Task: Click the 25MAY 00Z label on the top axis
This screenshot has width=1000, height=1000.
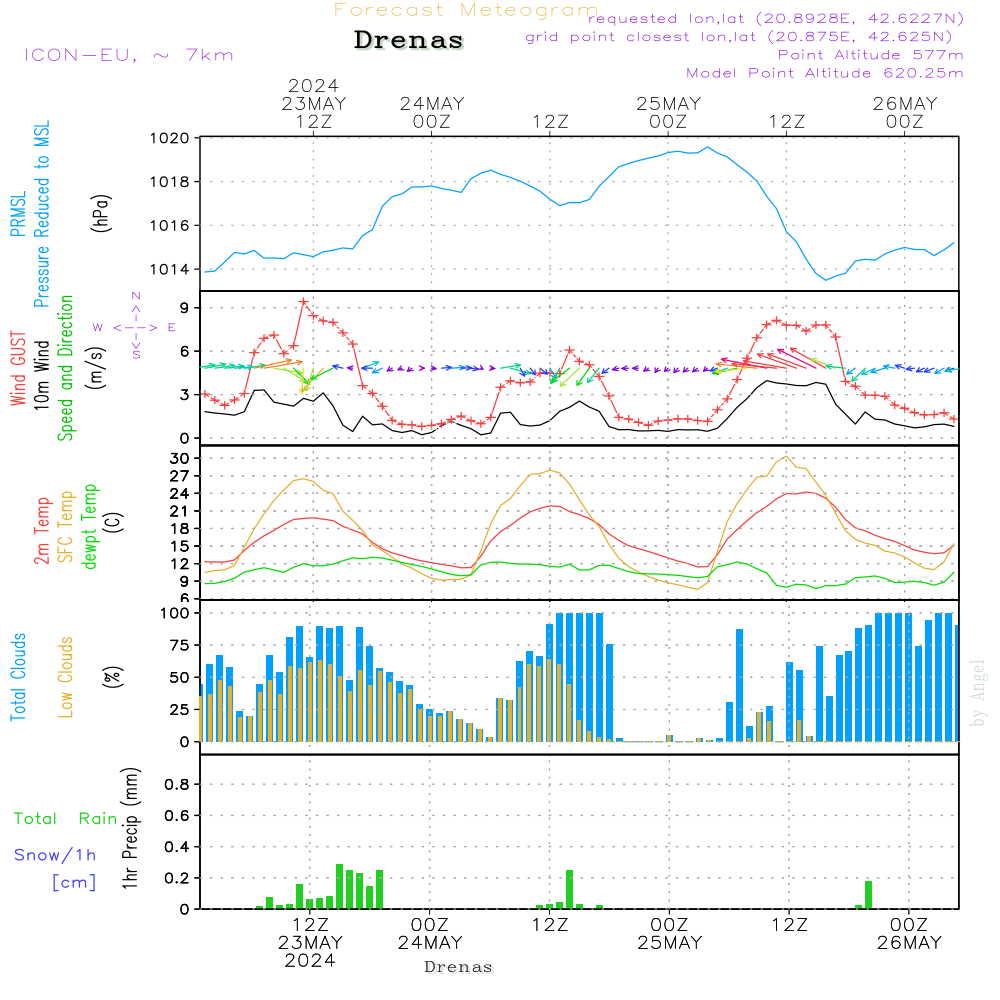Action: pyautogui.click(x=668, y=112)
